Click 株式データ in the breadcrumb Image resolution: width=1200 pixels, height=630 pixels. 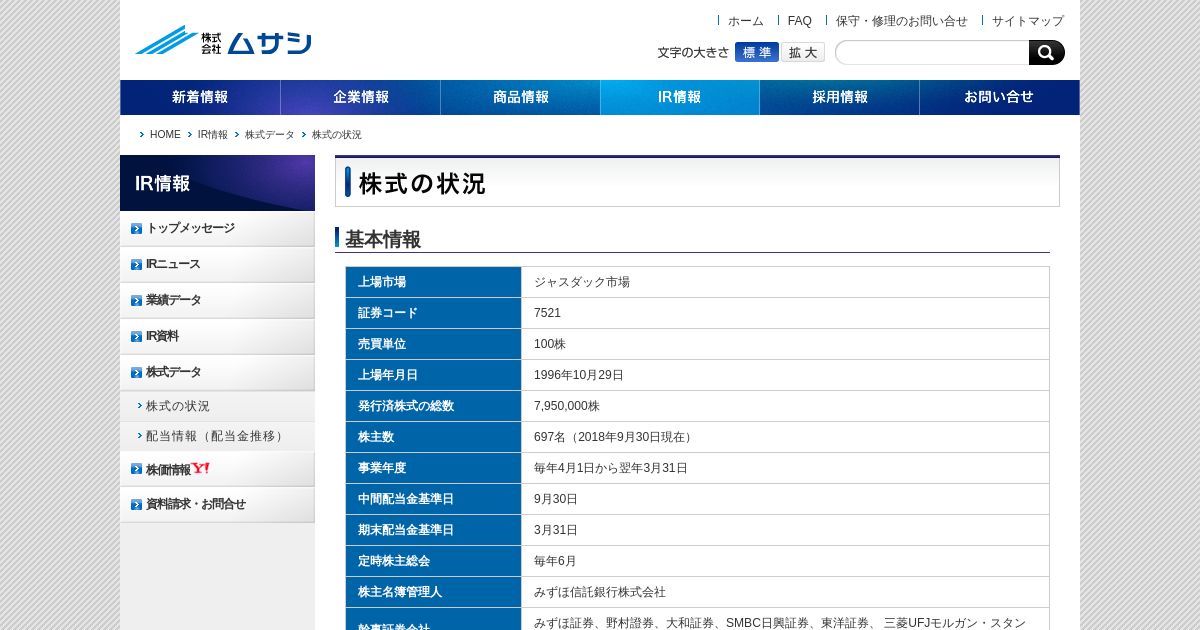click(269, 135)
